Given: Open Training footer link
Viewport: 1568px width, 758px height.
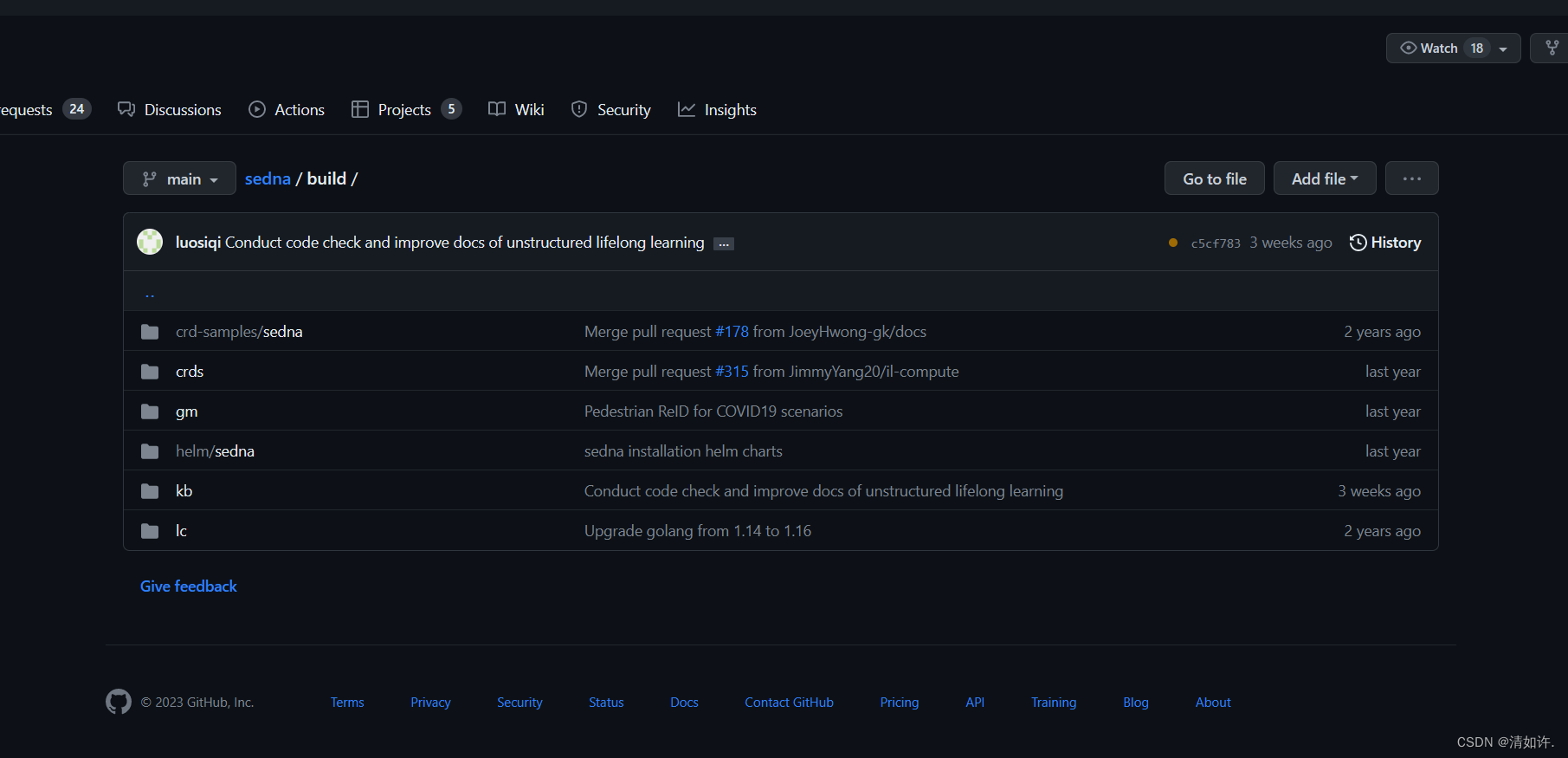Looking at the screenshot, I should click(1054, 703).
